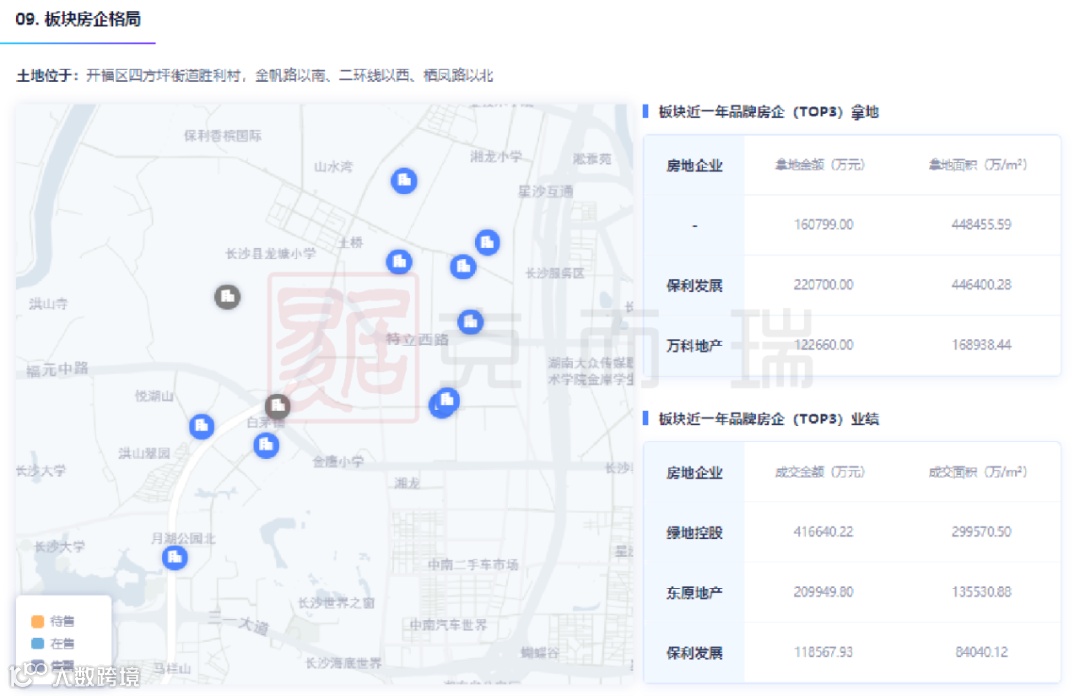Screen dimensions: 1080x696
Task: Click blue marker just below 白茅铺 label
Action: 266,446
